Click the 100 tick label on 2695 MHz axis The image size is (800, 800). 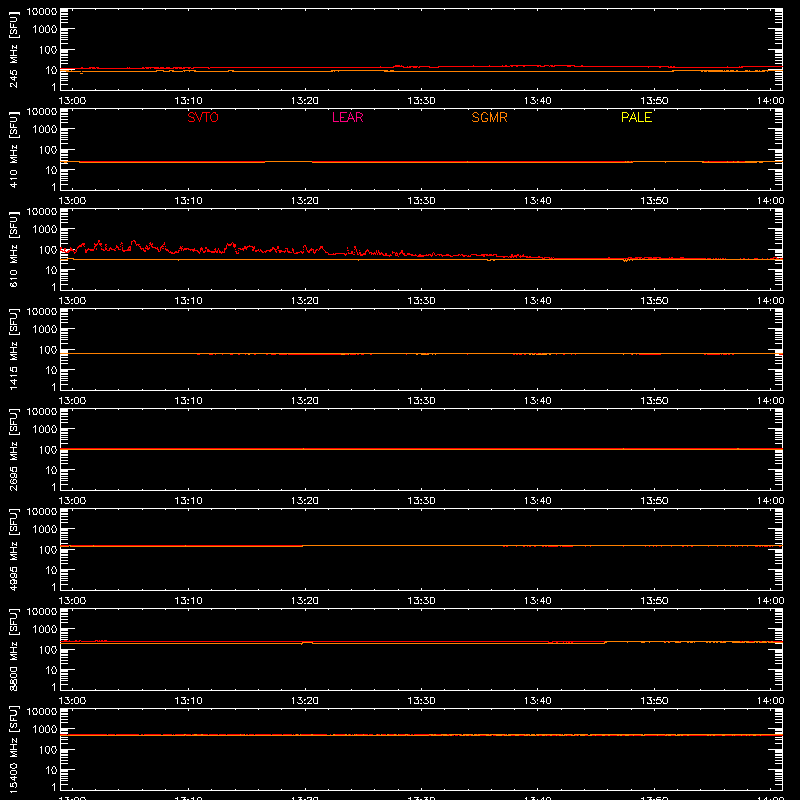tap(48, 450)
